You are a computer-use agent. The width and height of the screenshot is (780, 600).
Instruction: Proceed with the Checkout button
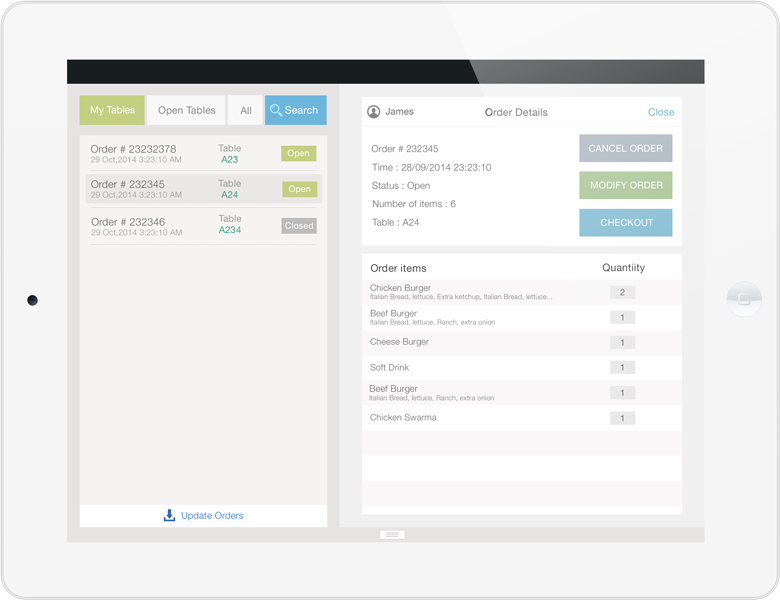625,222
